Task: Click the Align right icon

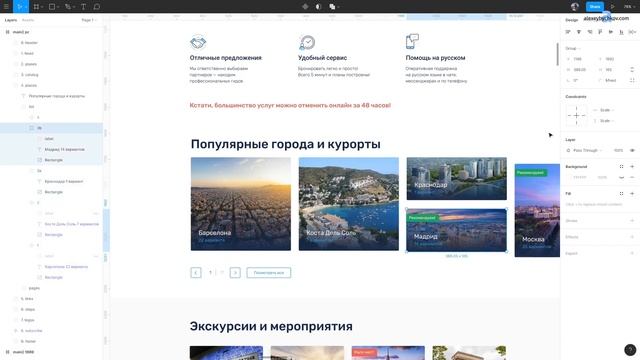Action: 589,32
